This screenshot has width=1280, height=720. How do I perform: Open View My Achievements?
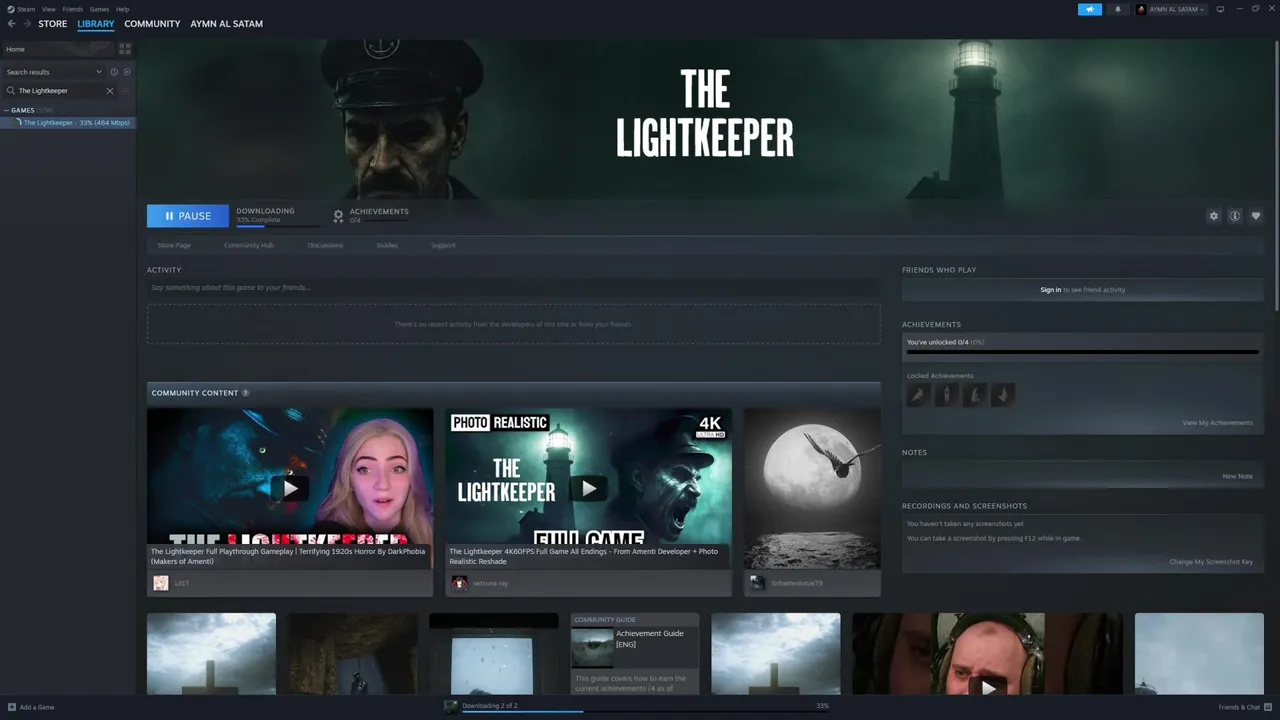[1217, 423]
